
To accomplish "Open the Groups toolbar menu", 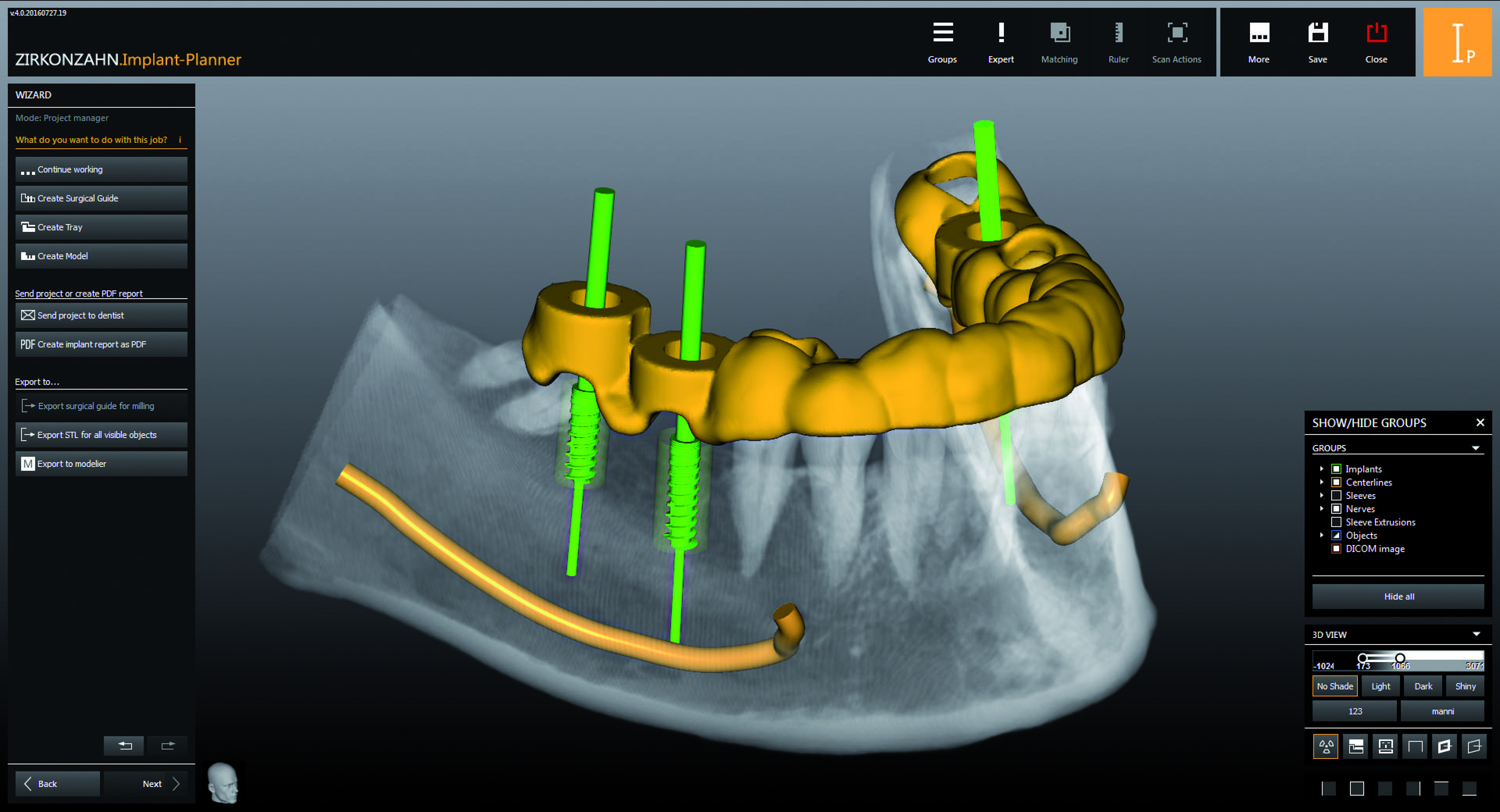I will [x=942, y=42].
